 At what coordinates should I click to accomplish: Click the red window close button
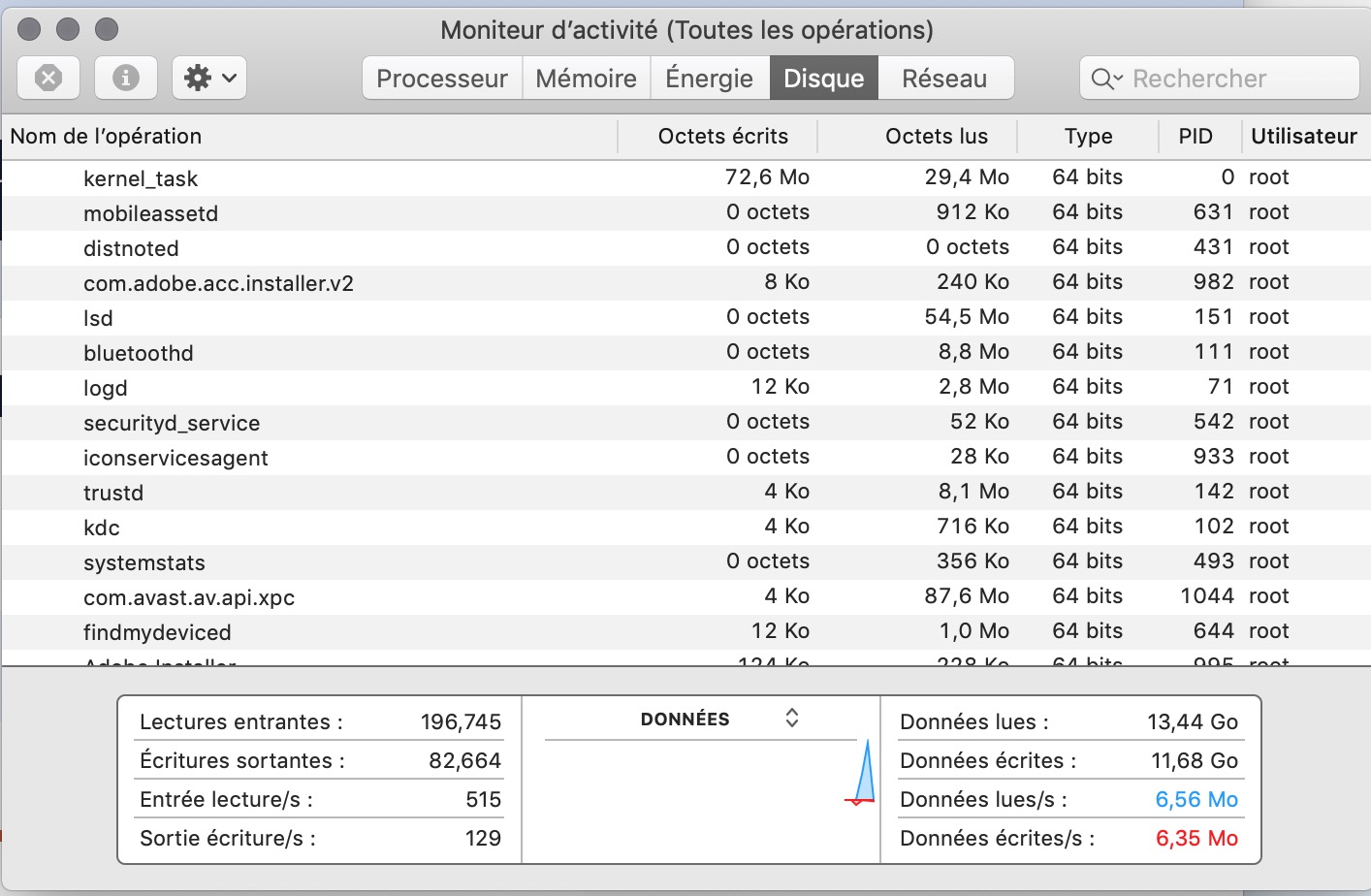29,29
